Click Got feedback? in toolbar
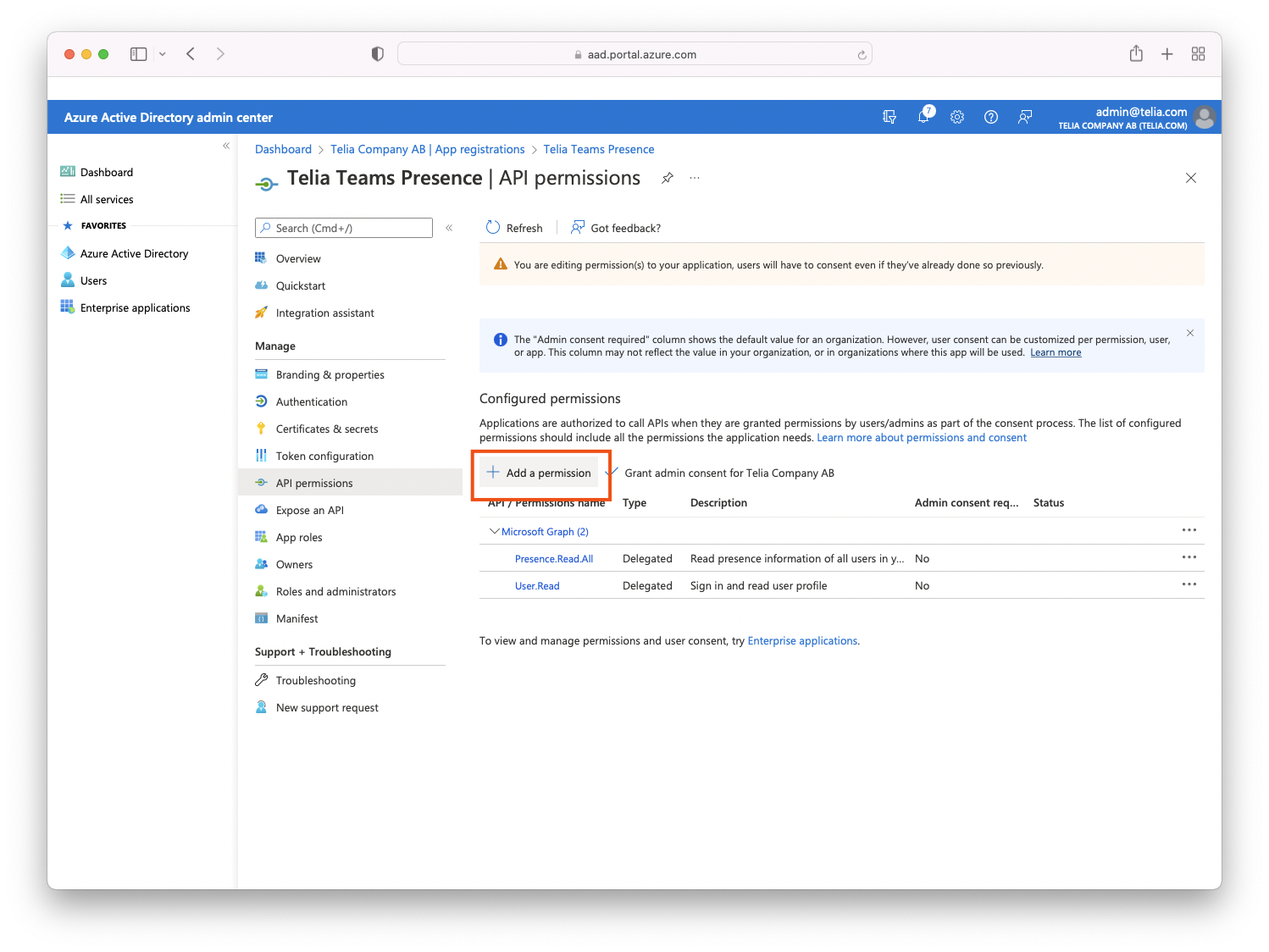Image resolution: width=1269 pixels, height=952 pixels. pyautogui.click(x=616, y=228)
